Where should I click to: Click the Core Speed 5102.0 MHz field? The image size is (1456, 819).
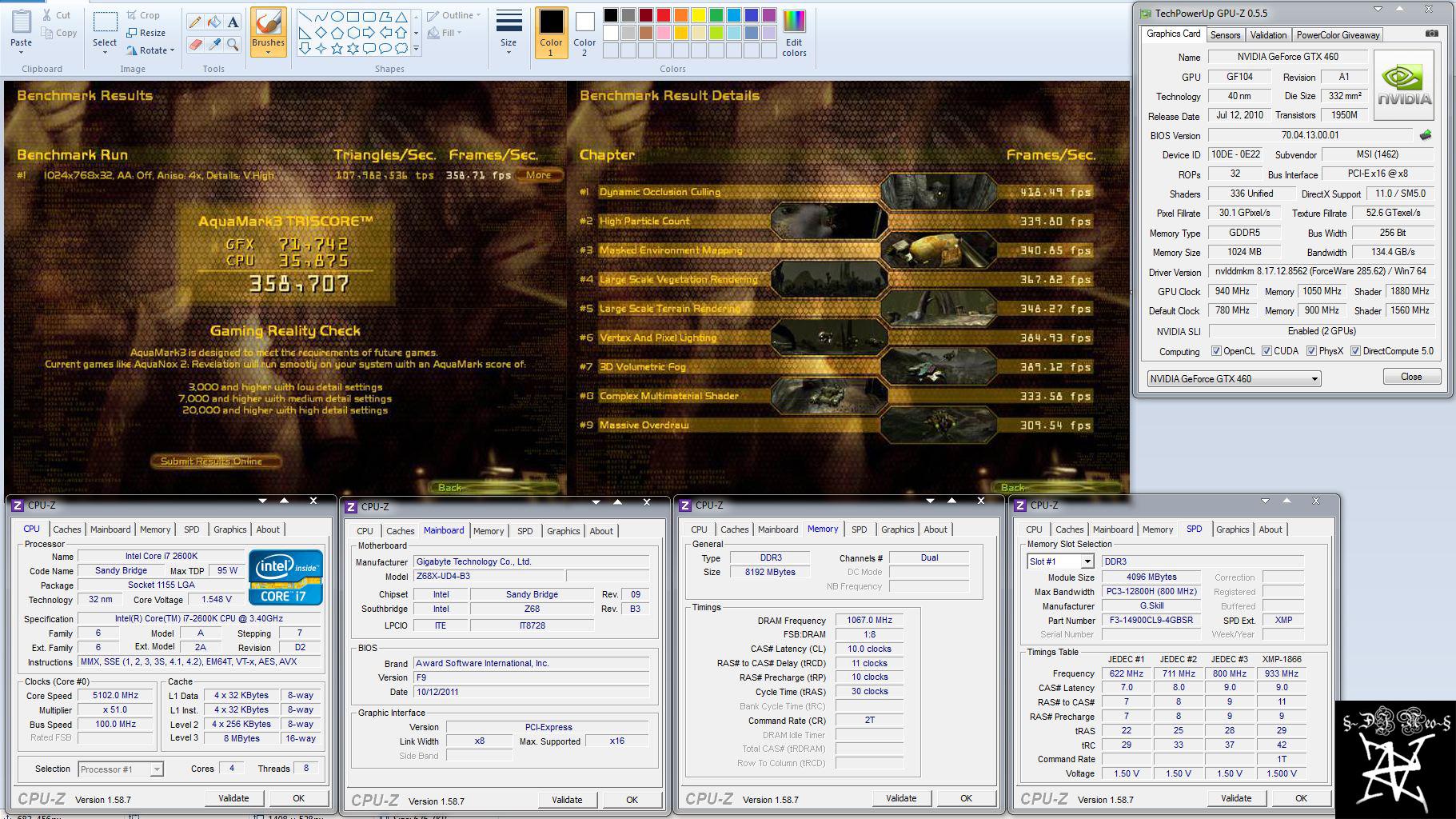click(115, 696)
